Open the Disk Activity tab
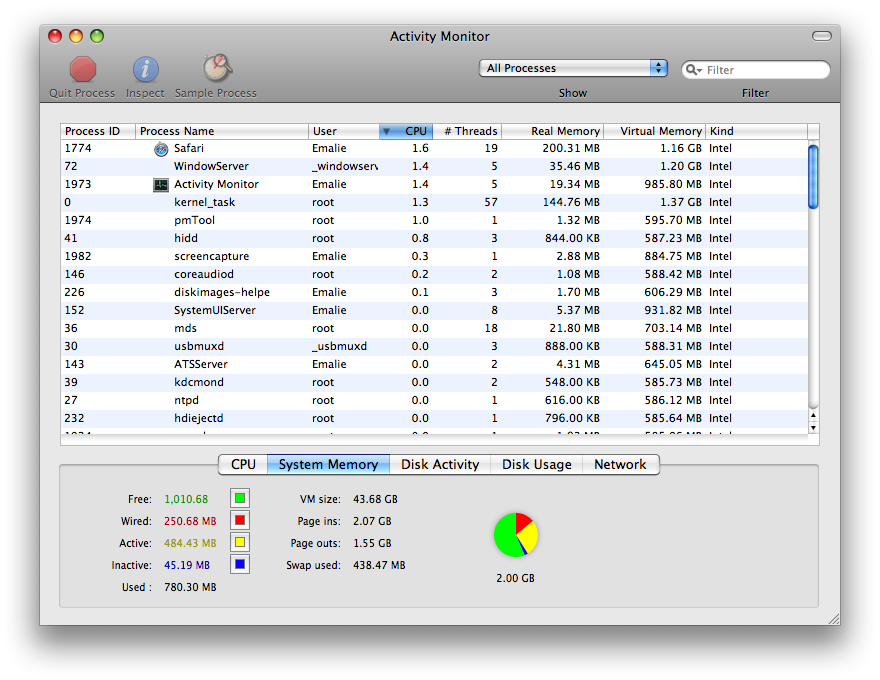 (x=440, y=465)
